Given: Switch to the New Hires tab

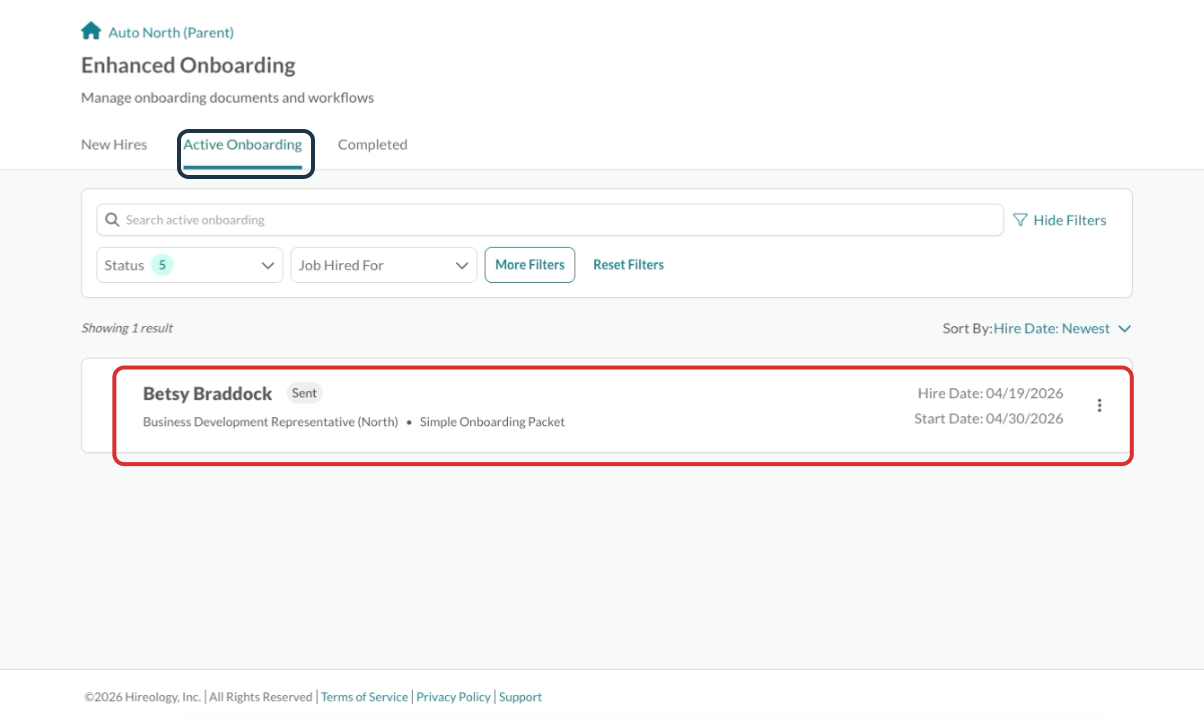Looking at the screenshot, I should 114,144.
